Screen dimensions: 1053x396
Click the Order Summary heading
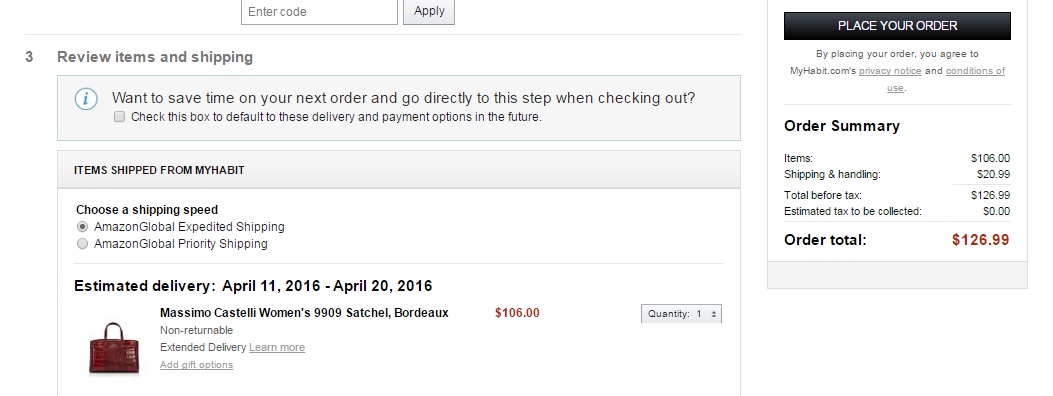pyautogui.click(x=841, y=126)
